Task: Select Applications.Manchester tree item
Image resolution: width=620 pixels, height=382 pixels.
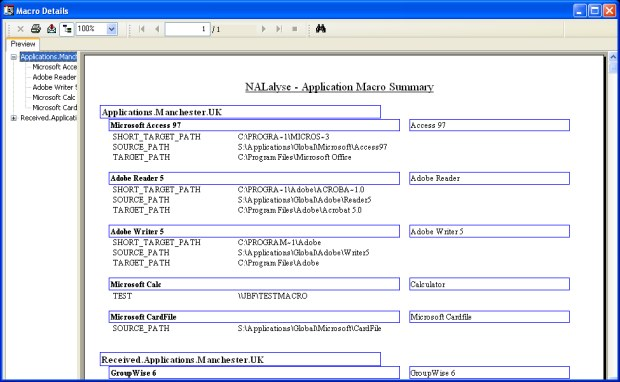Action: (x=48, y=57)
